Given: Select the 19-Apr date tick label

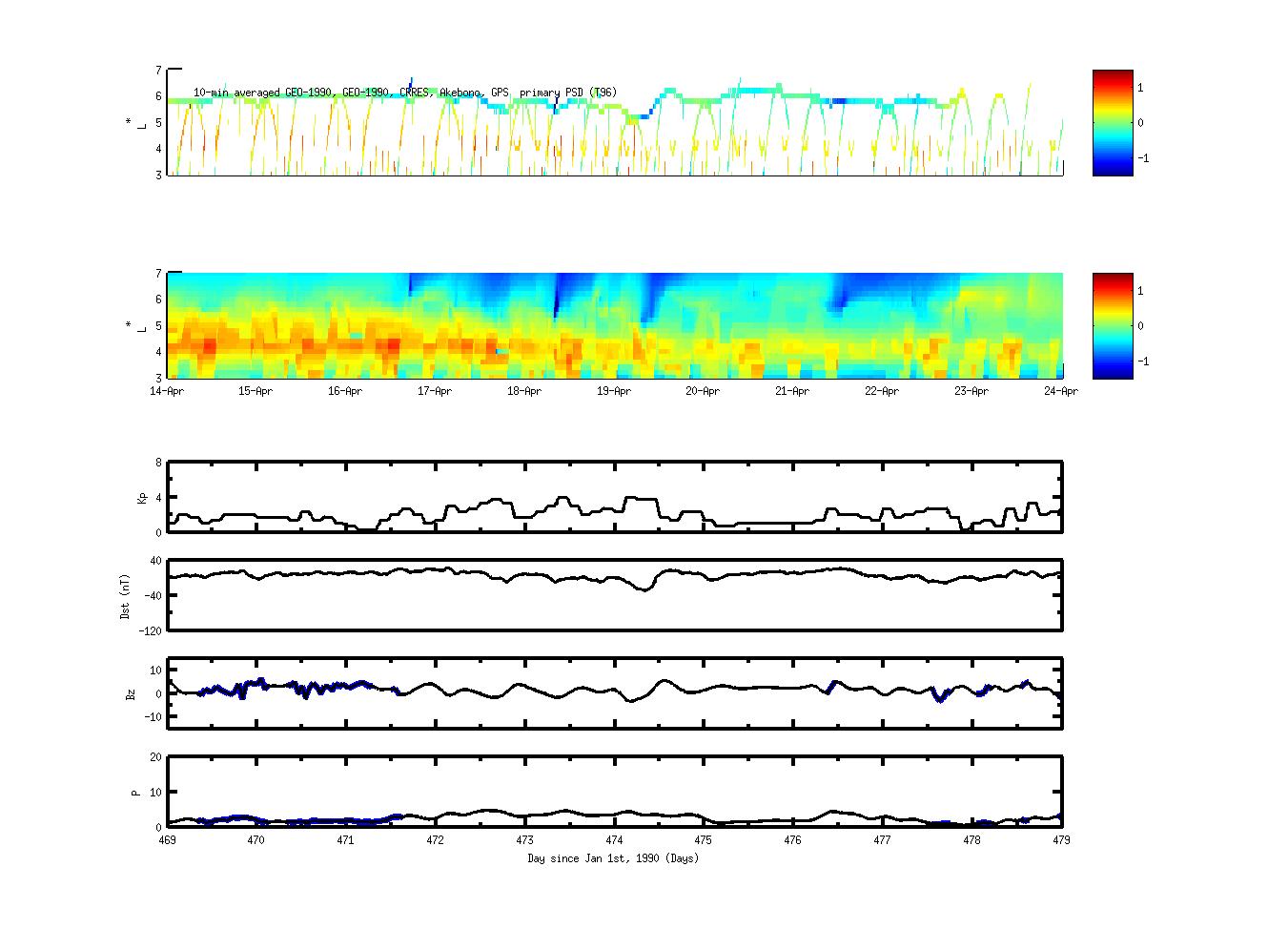Looking at the screenshot, I should tap(614, 391).
